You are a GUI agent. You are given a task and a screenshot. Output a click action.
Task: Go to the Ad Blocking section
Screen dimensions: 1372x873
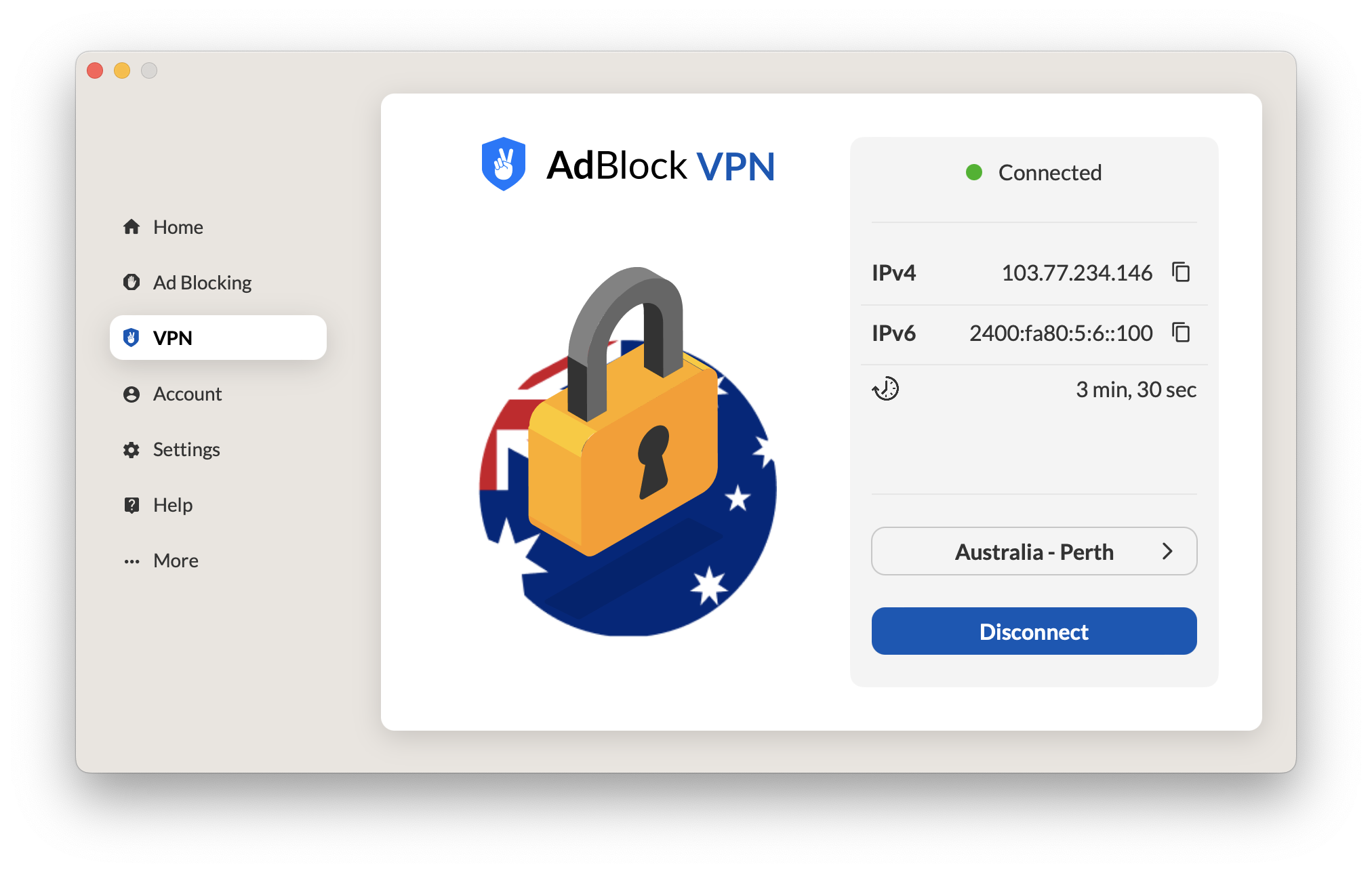(x=202, y=283)
